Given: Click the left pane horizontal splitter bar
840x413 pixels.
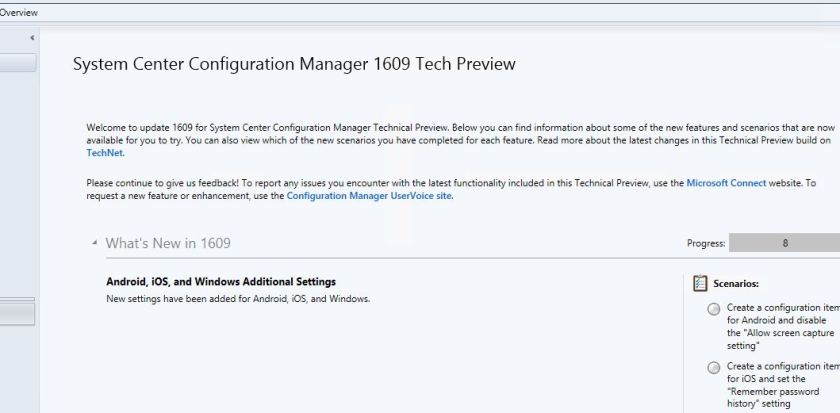Looking at the screenshot, I should click(x=18, y=299).
